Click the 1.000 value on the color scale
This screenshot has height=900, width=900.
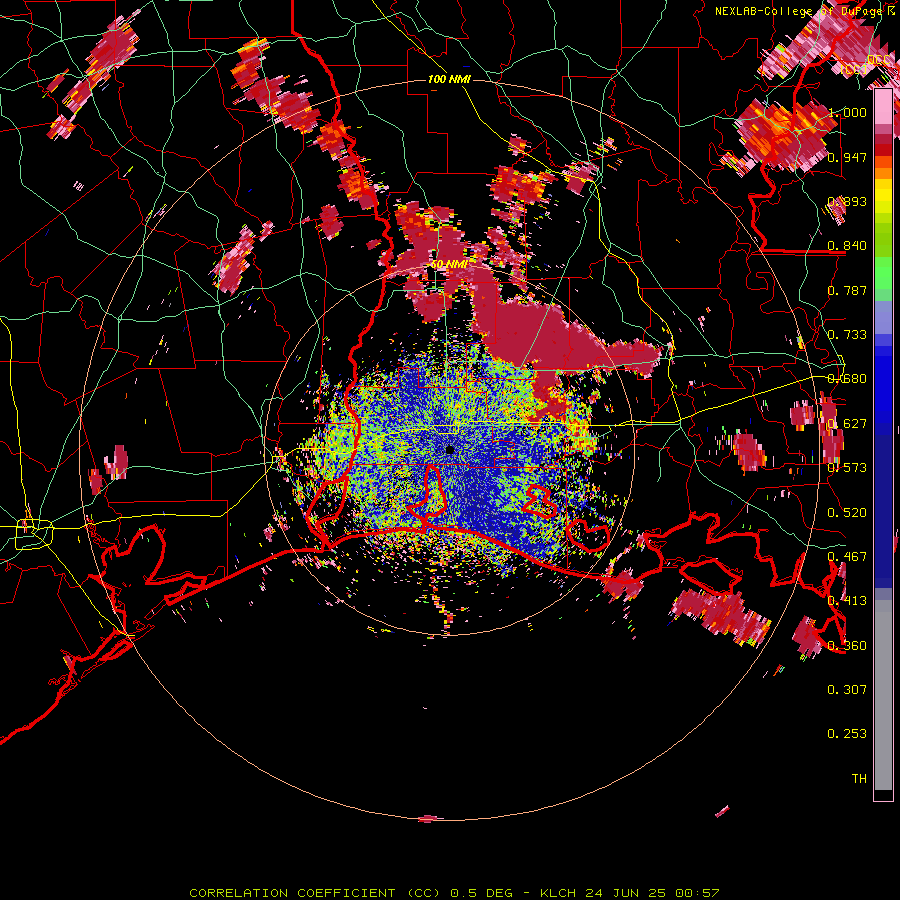pyautogui.click(x=847, y=112)
